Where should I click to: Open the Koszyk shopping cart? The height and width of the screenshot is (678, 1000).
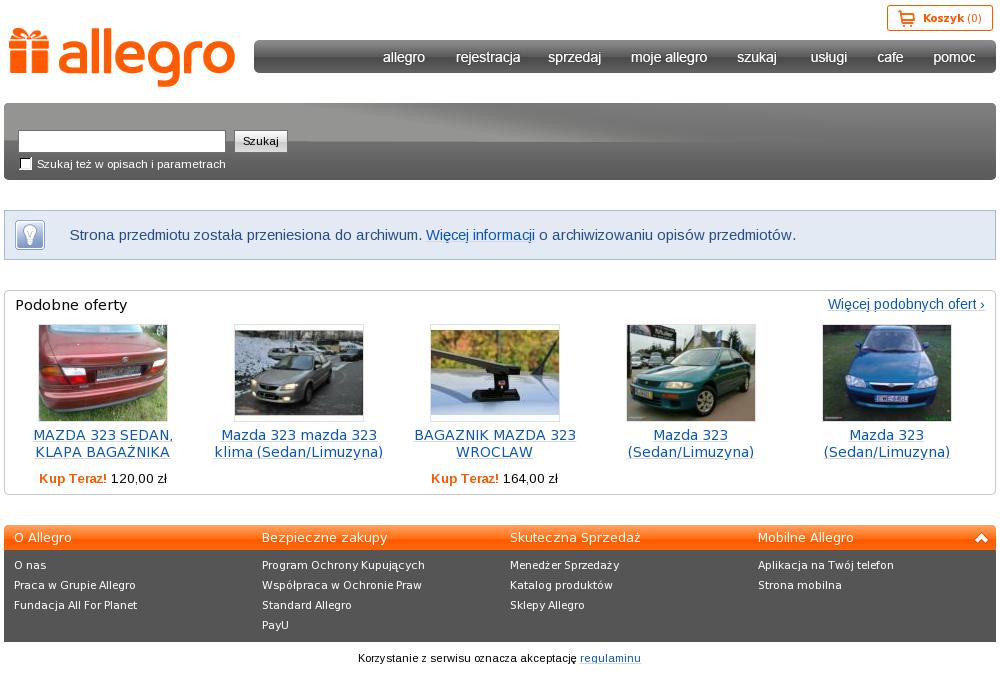(939, 18)
